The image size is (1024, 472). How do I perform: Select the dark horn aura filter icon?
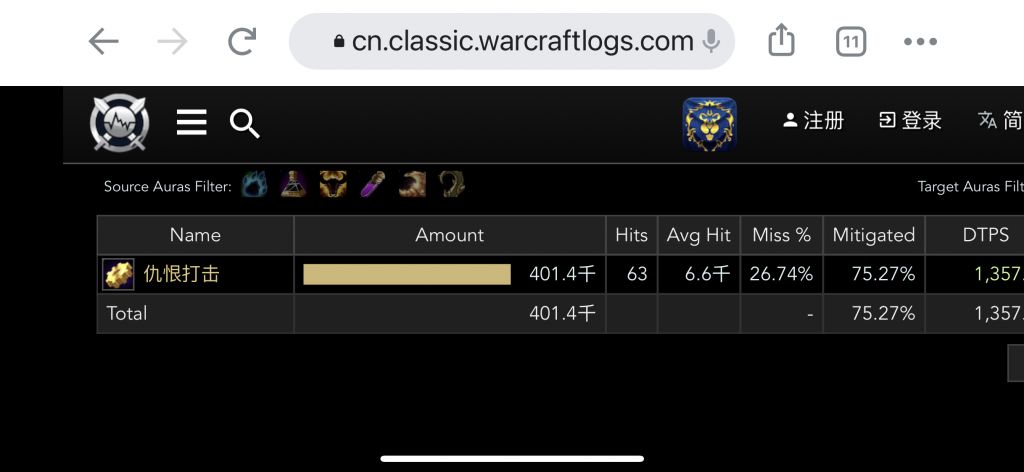pos(451,185)
